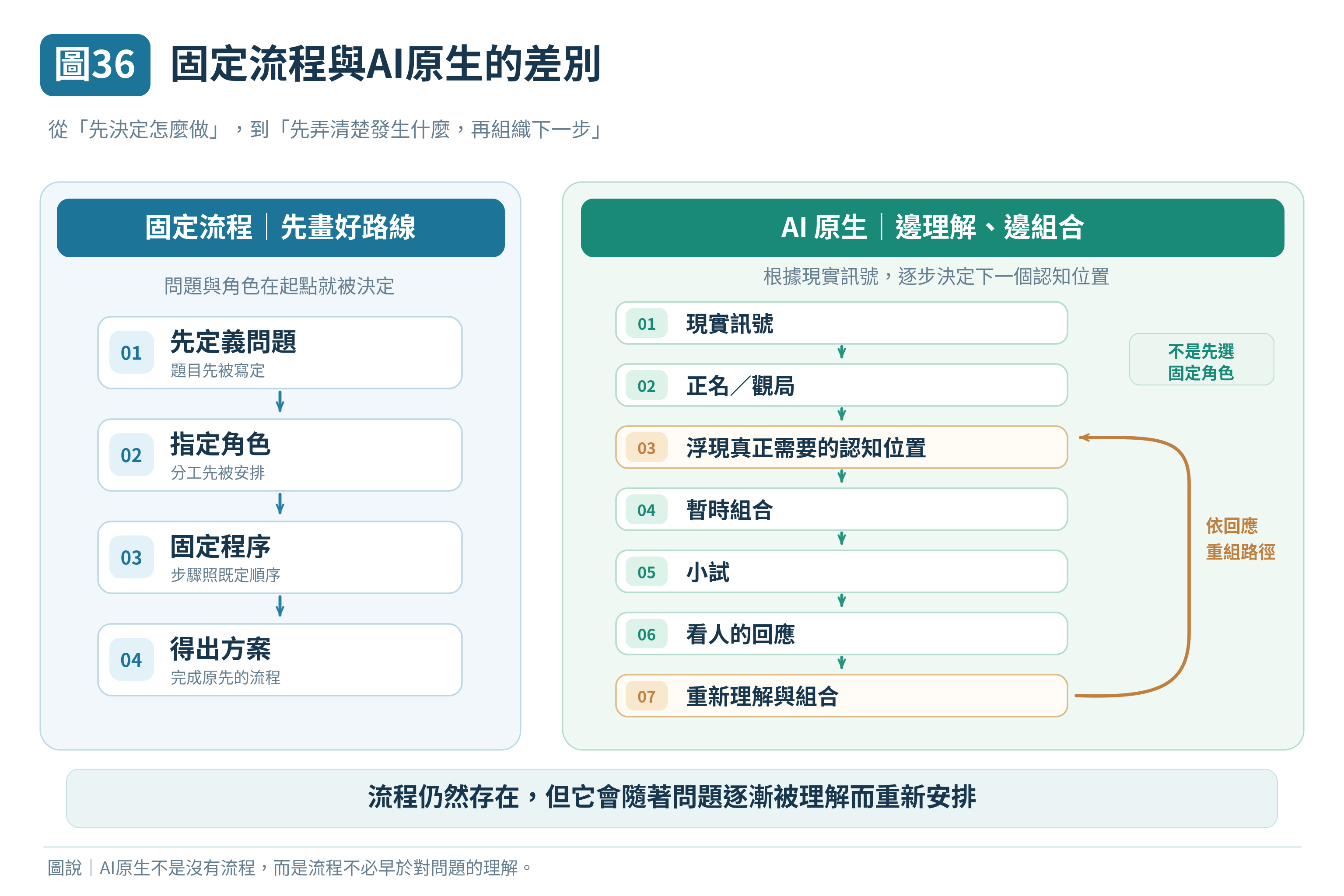Click the banner 流程仍然存在，但它會隨著問題逐漸被理解而重新安排
Viewport: 1344px width, 896px height.
click(672, 798)
